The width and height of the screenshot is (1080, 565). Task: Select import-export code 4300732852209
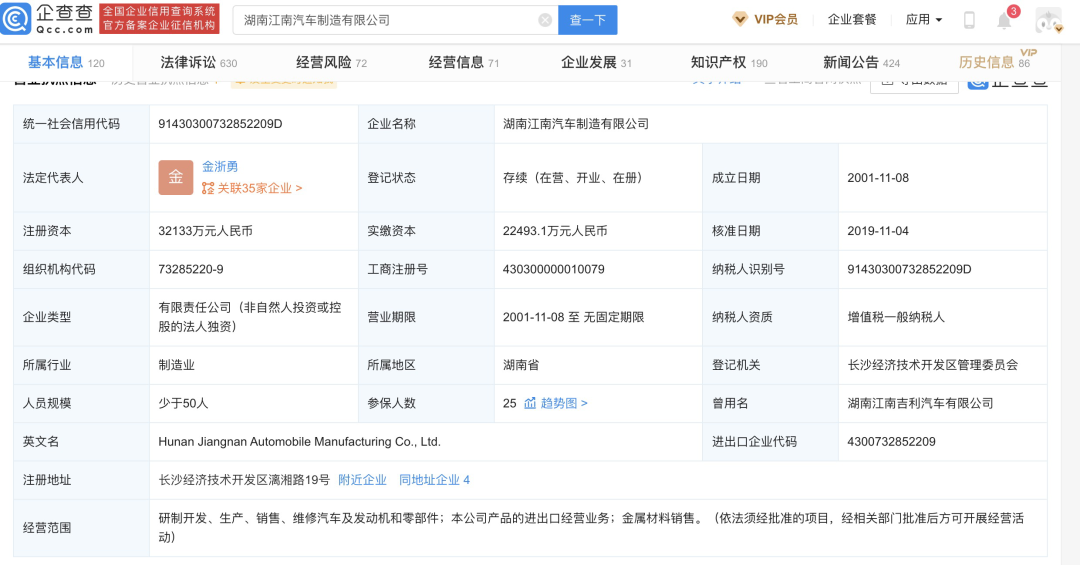[x=891, y=442]
